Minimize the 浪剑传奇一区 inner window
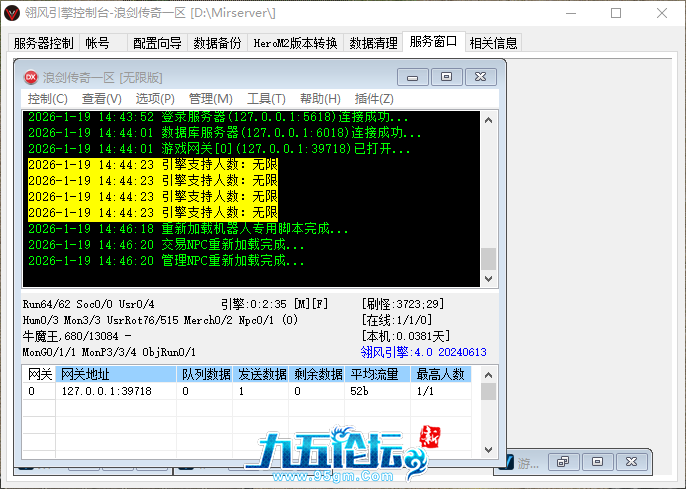Image resolution: width=686 pixels, height=489 pixels. (x=413, y=77)
